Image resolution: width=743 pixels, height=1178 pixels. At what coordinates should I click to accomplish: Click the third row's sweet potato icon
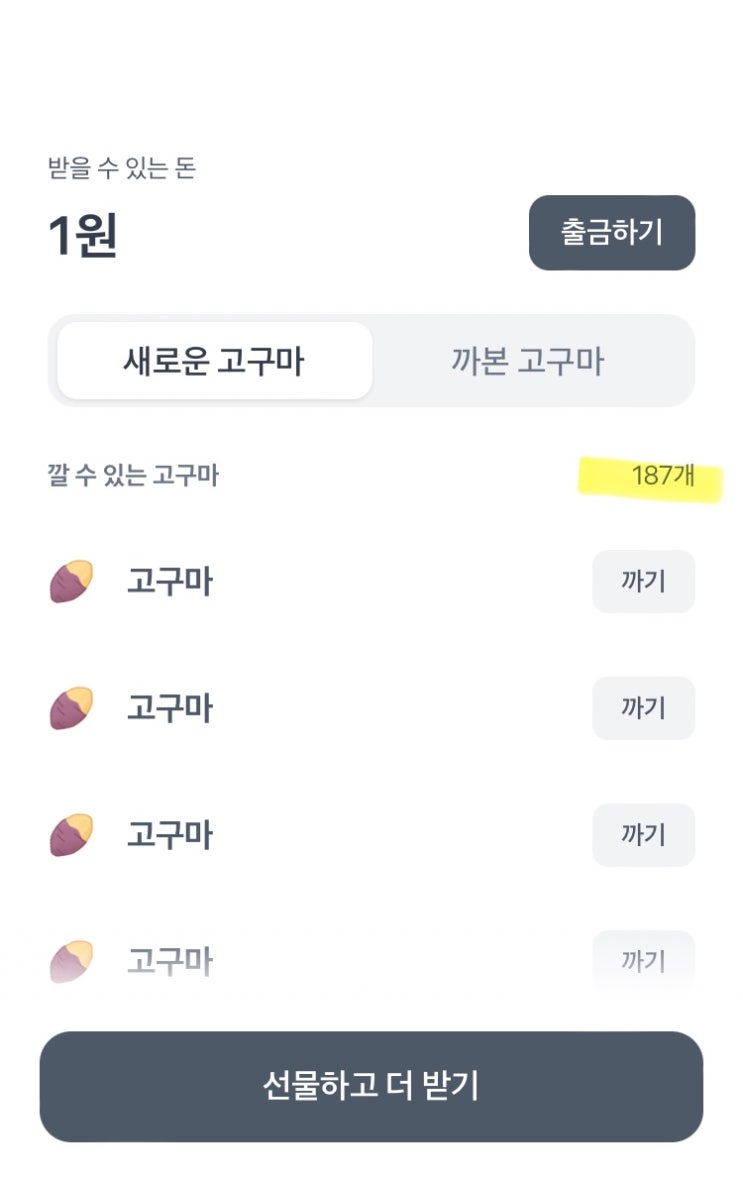tap(71, 835)
